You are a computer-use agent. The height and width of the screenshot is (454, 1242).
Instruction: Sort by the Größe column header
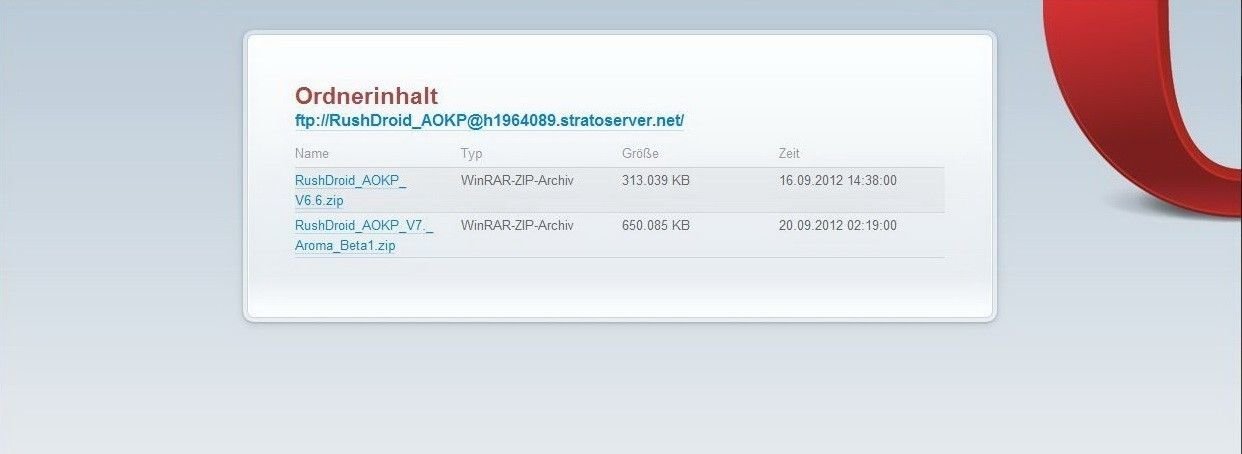[640, 154]
